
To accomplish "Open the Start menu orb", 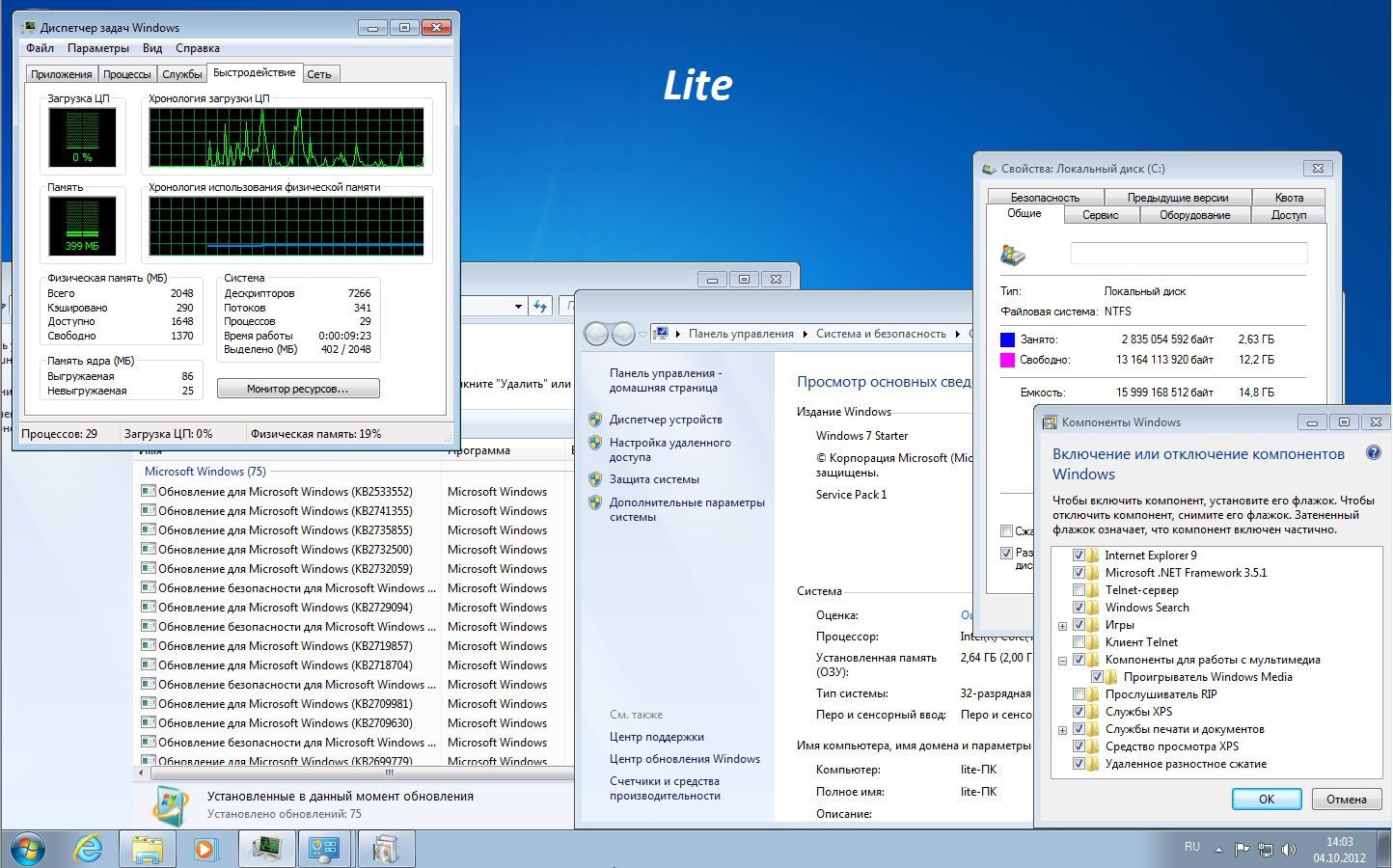I will click(27, 849).
